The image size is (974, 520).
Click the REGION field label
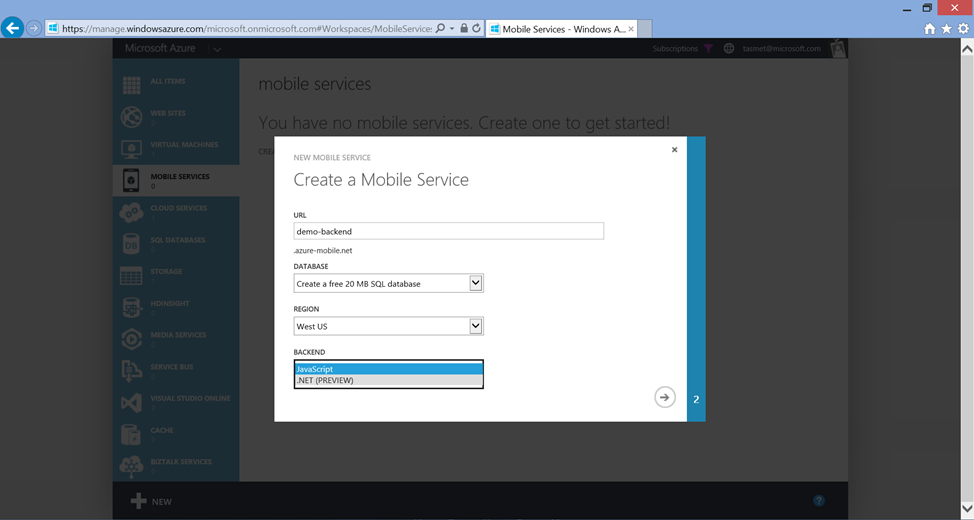point(306,309)
